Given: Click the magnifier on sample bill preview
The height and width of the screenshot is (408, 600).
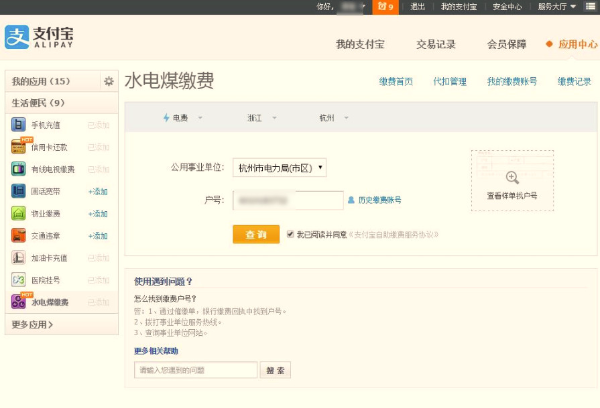Looking at the screenshot, I should click(512, 177).
